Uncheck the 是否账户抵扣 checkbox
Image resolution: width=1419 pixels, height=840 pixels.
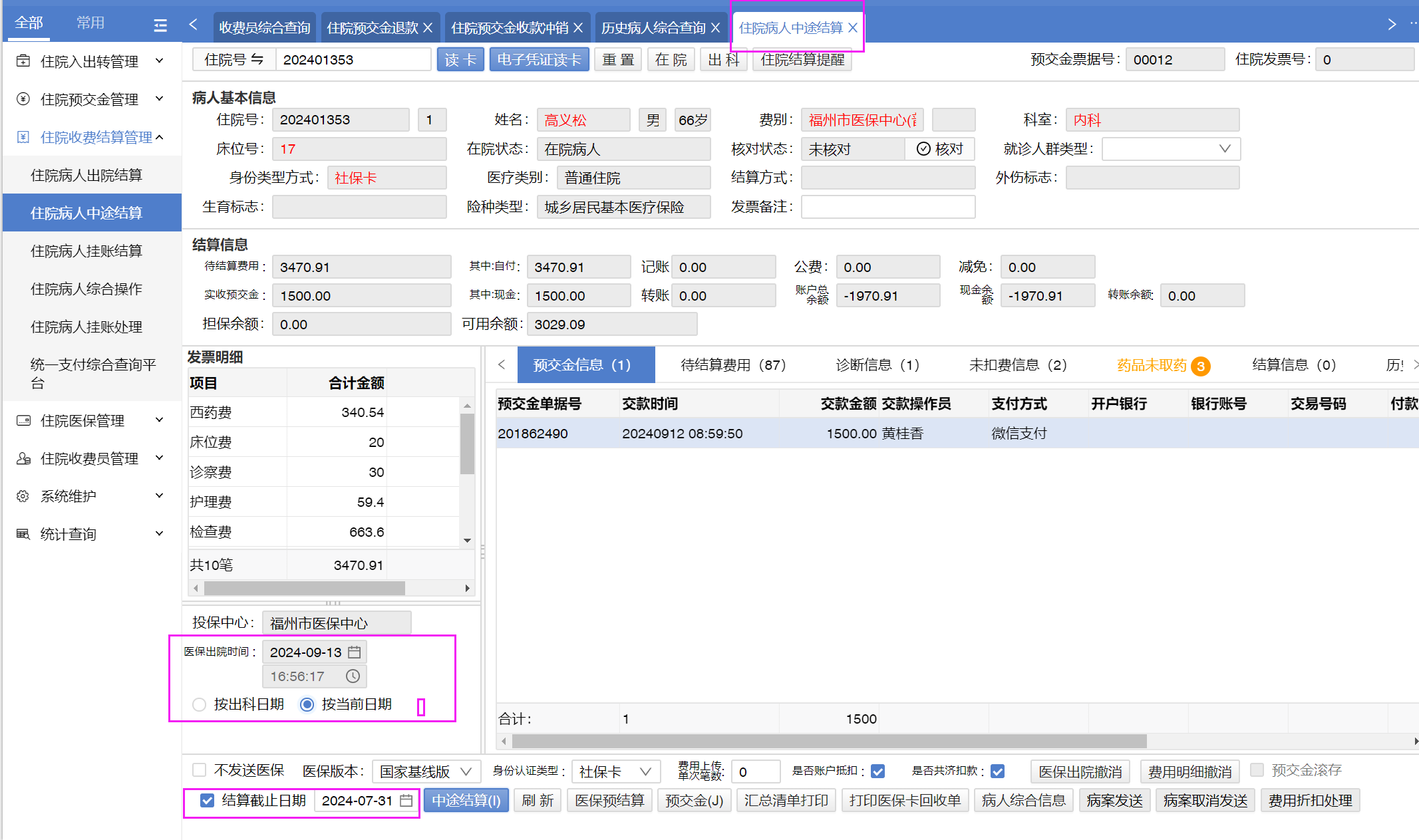point(878,771)
